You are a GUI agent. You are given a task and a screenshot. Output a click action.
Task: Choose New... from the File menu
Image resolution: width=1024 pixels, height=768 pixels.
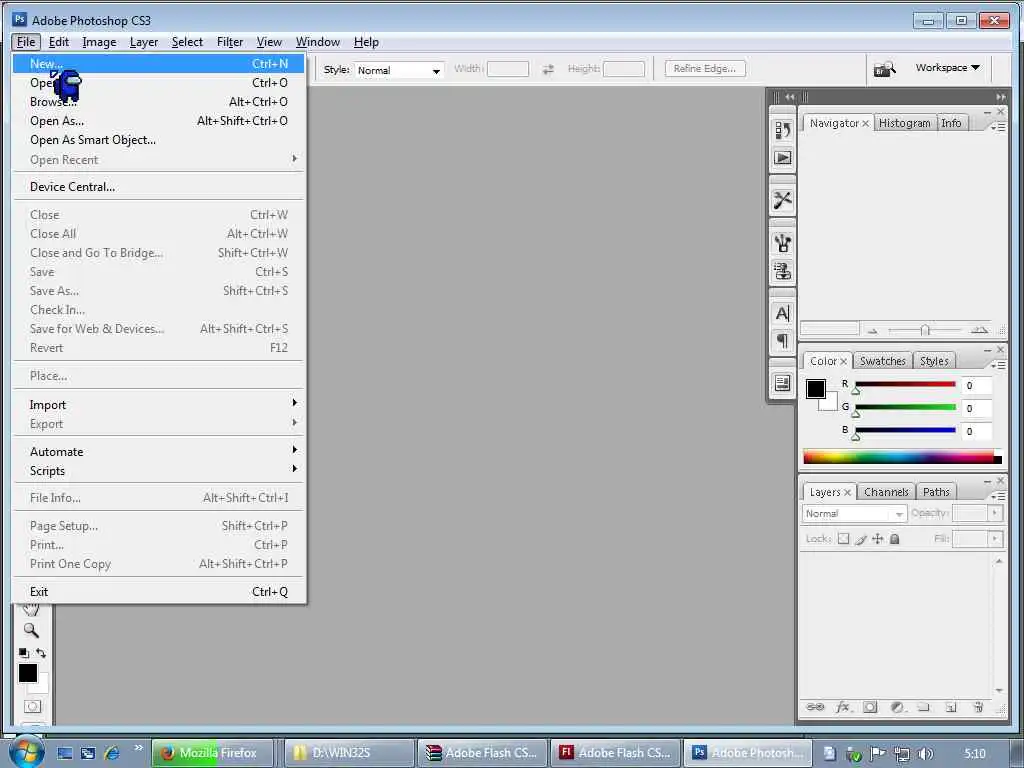158,64
